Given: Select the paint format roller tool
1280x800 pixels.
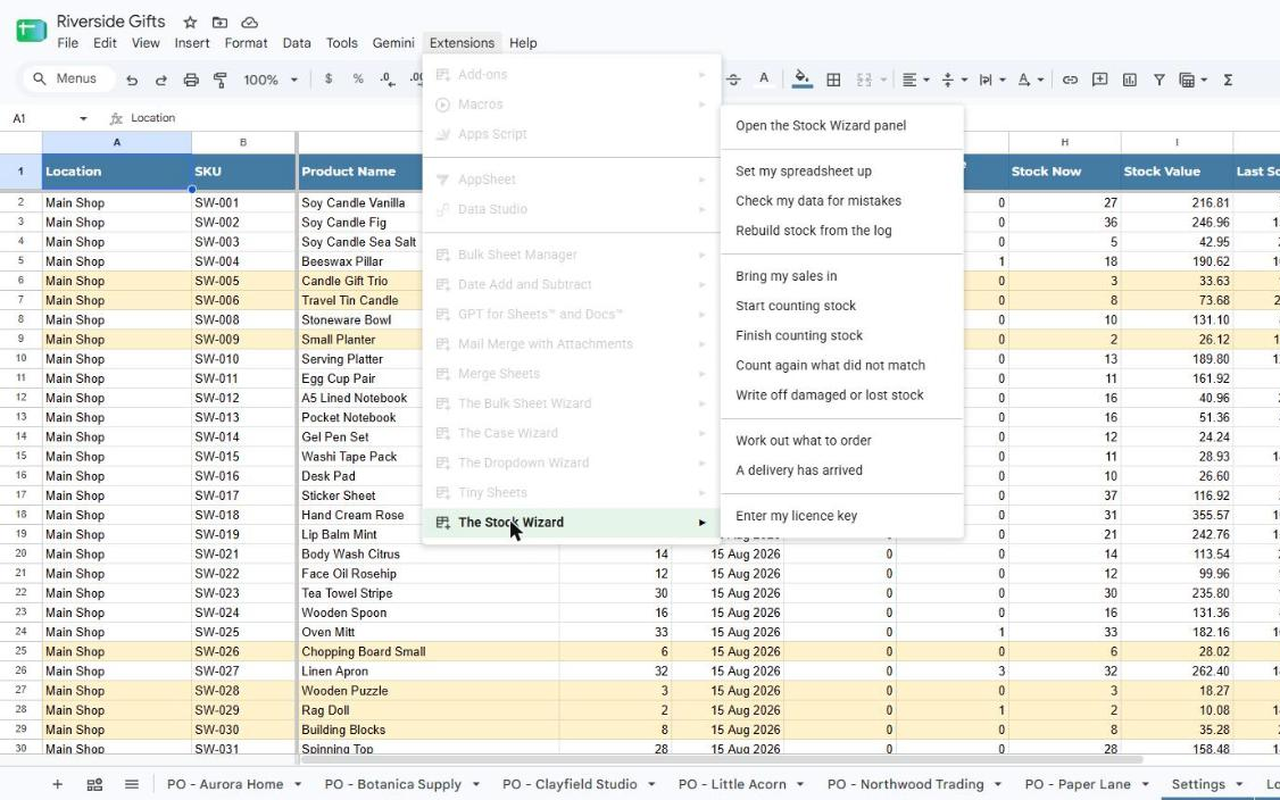Looking at the screenshot, I should (x=220, y=80).
